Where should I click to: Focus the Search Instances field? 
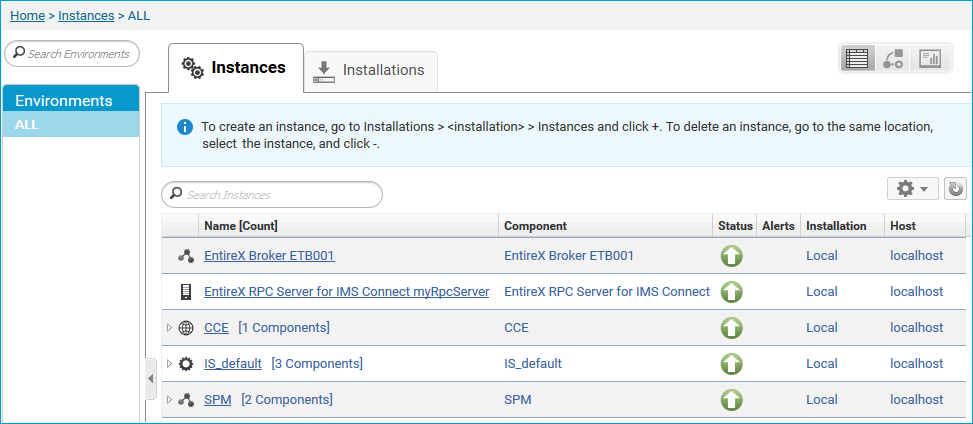(272, 194)
